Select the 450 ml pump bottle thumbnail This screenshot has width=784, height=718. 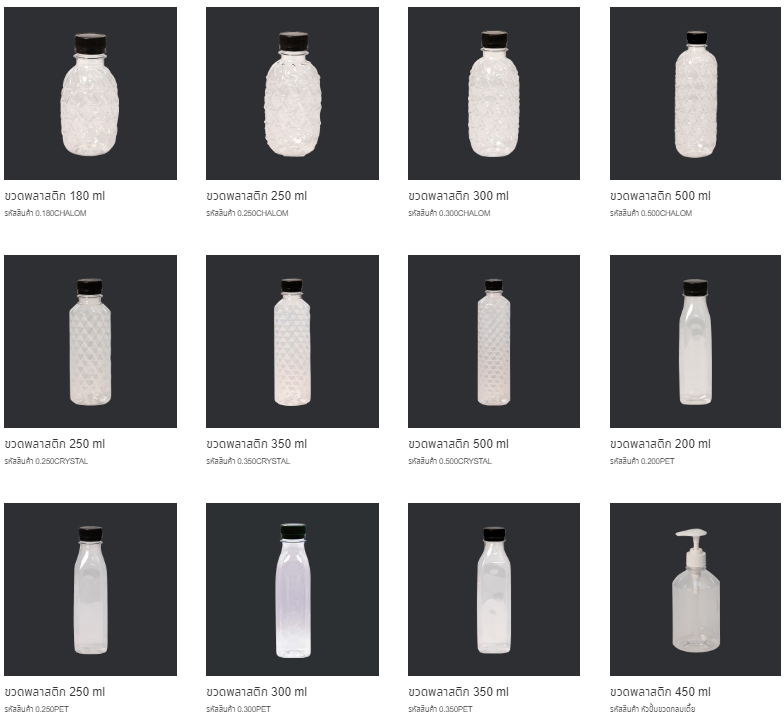pos(696,590)
